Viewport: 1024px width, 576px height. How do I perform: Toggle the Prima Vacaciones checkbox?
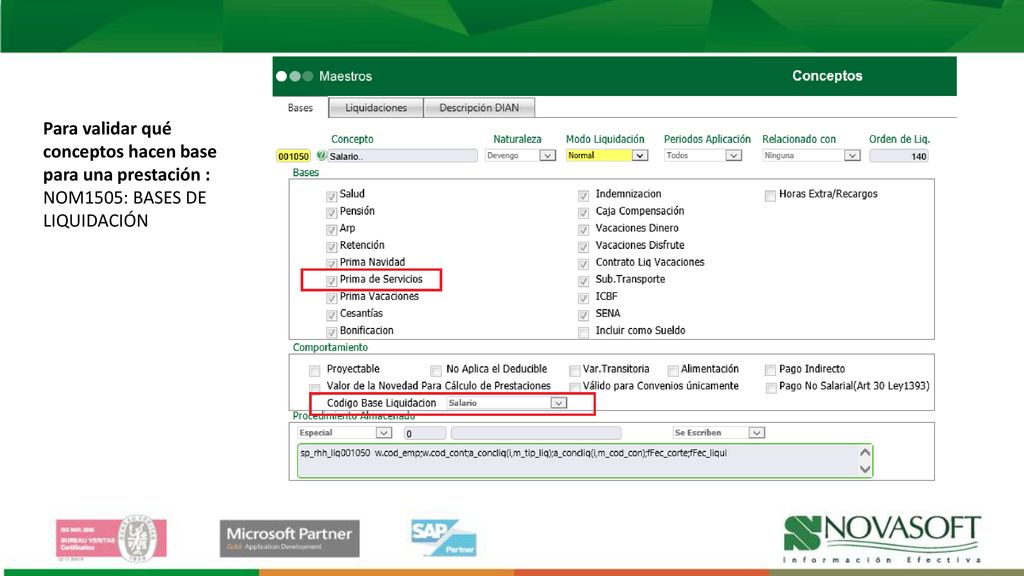tap(332, 298)
